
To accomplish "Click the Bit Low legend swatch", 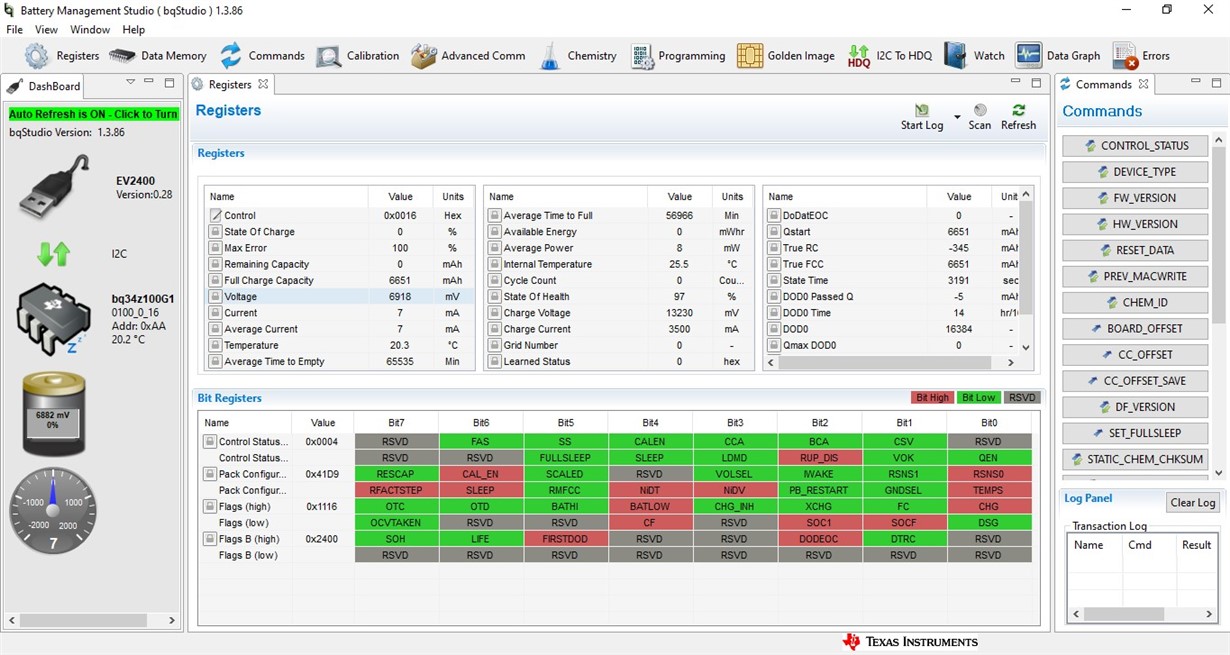I will [978, 398].
